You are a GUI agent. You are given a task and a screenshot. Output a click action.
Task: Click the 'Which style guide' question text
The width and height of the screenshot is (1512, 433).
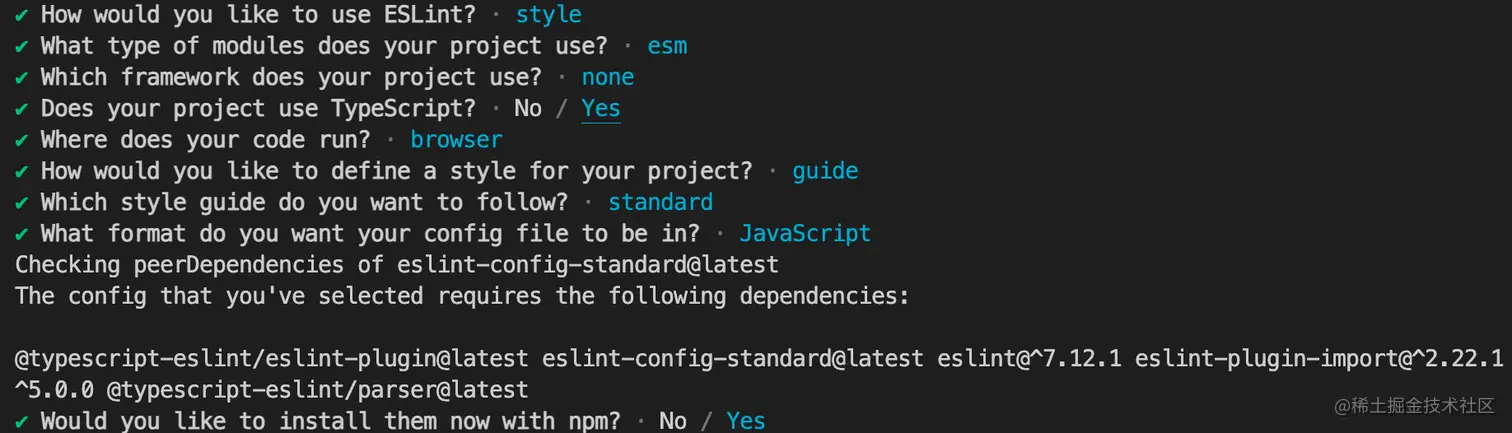(x=304, y=202)
